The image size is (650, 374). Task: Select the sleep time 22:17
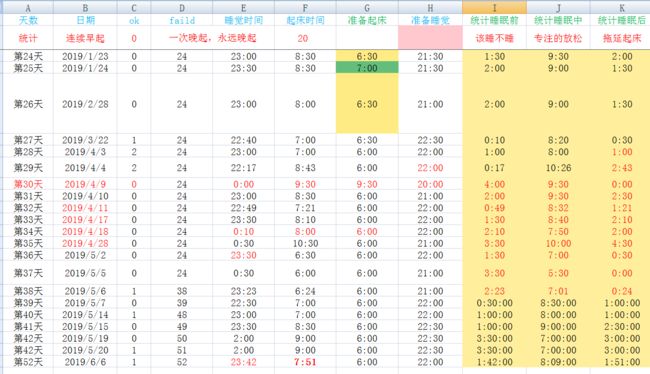coord(243,168)
